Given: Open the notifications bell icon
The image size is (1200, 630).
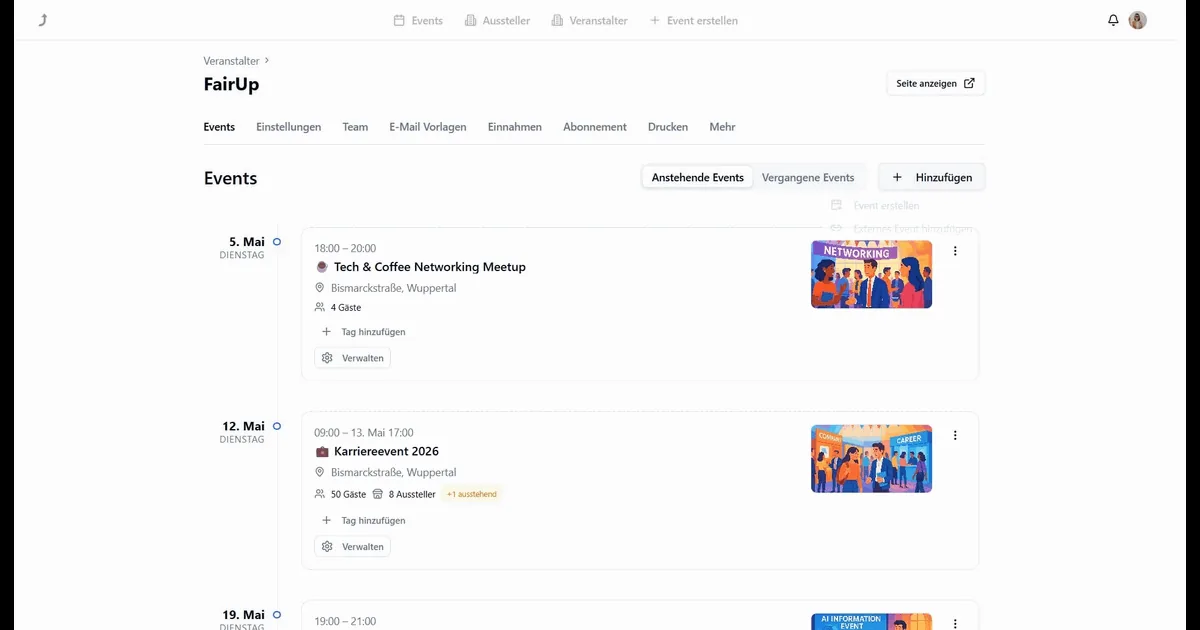Looking at the screenshot, I should pos(1113,20).
